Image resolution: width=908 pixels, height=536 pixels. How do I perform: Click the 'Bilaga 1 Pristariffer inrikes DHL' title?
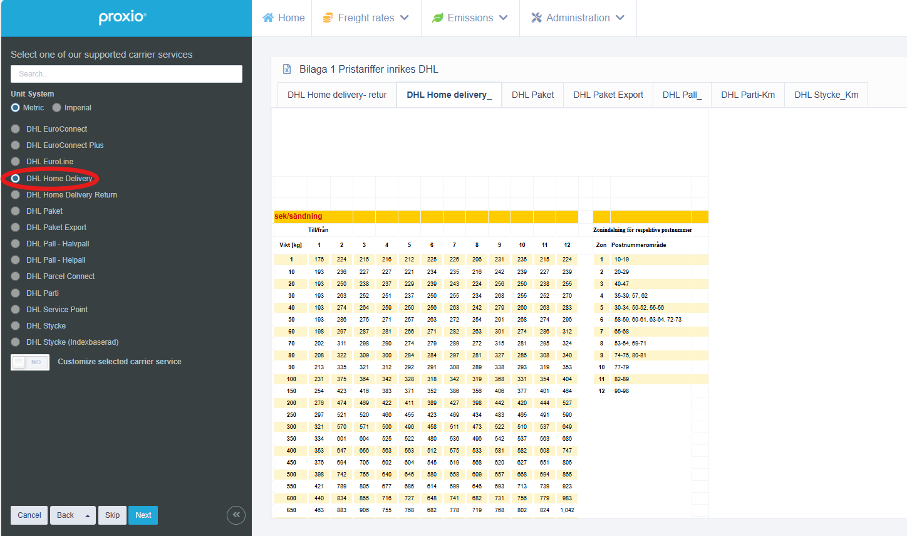tap(368, 69)
